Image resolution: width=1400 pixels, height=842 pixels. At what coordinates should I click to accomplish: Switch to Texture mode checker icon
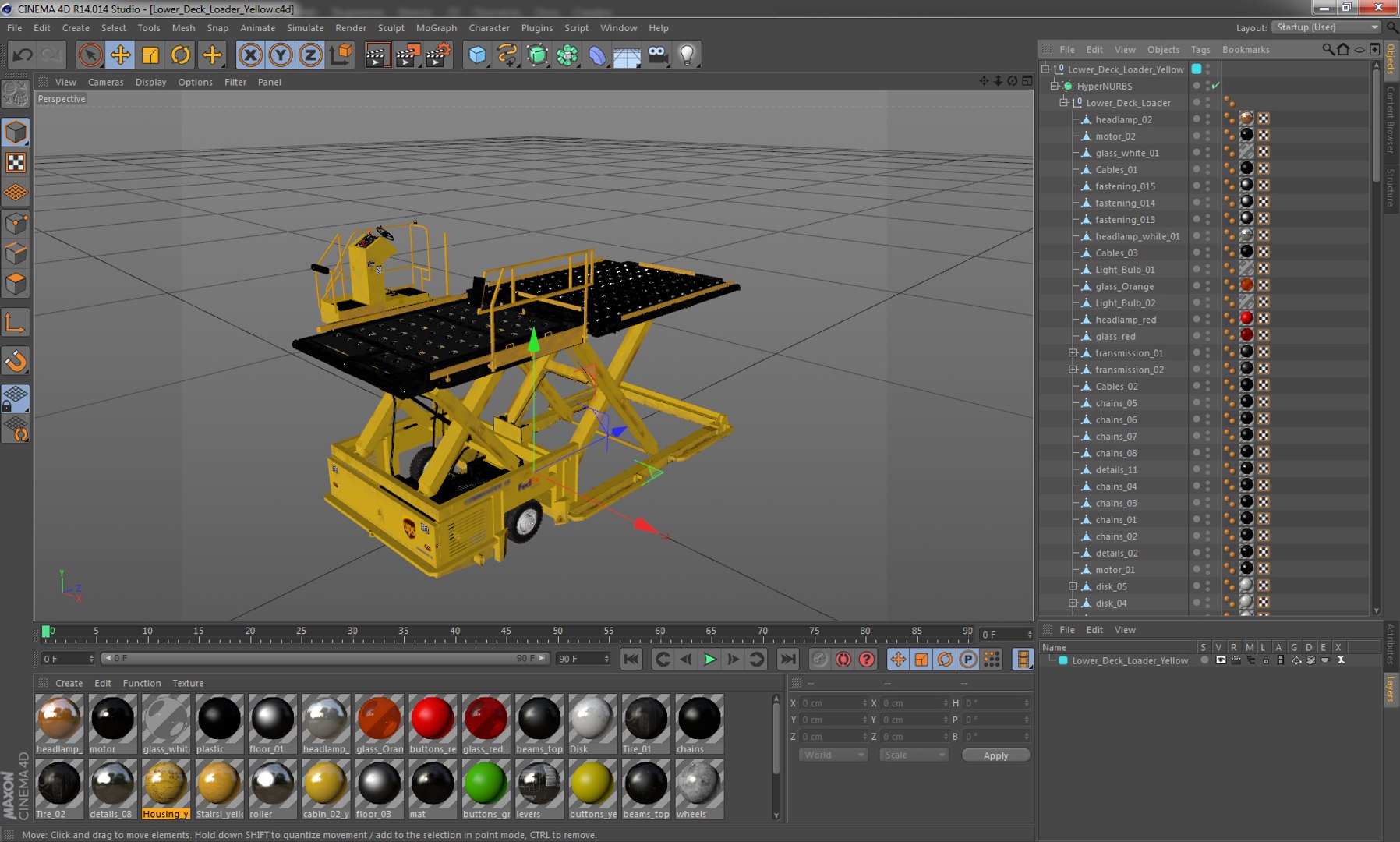[16, 162]
